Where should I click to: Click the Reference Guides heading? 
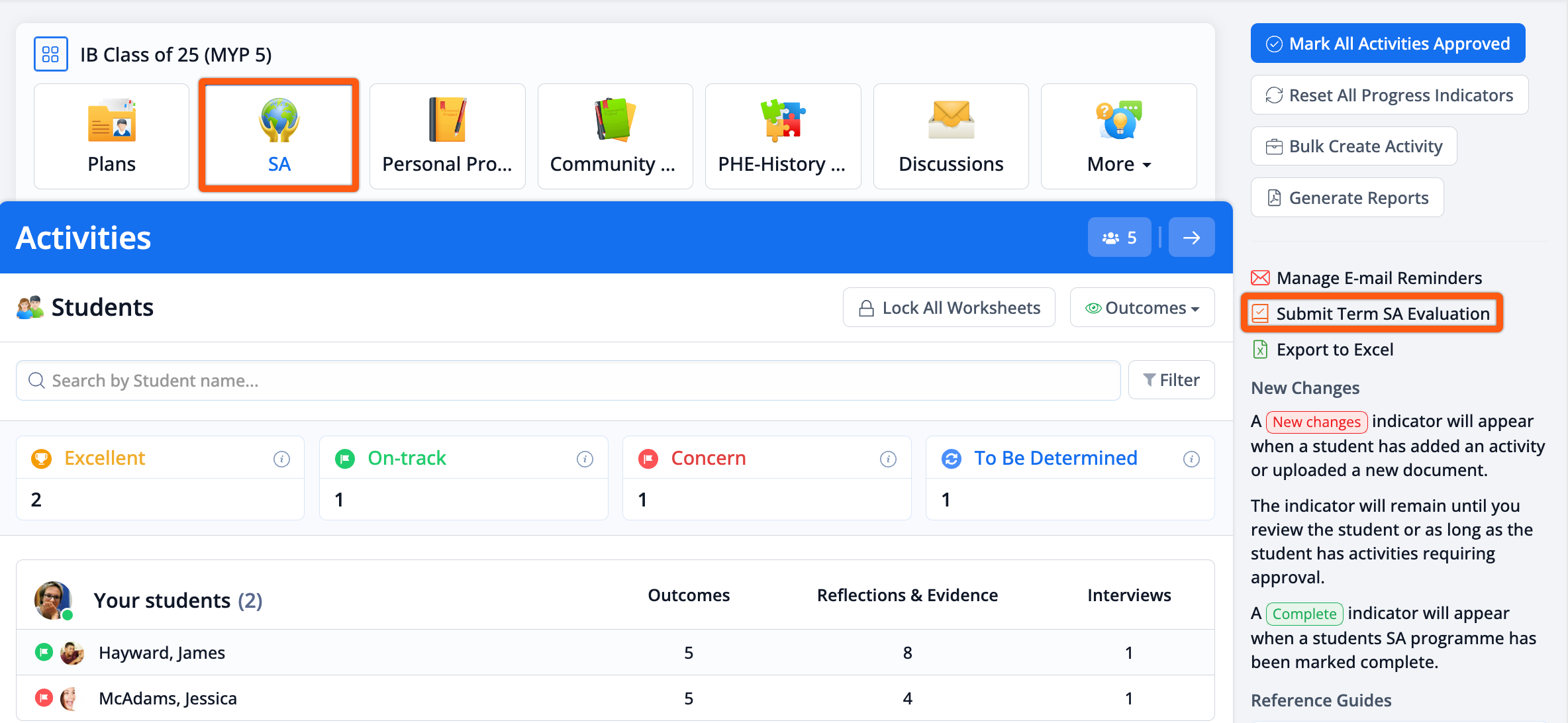(x=1321, y=700)
